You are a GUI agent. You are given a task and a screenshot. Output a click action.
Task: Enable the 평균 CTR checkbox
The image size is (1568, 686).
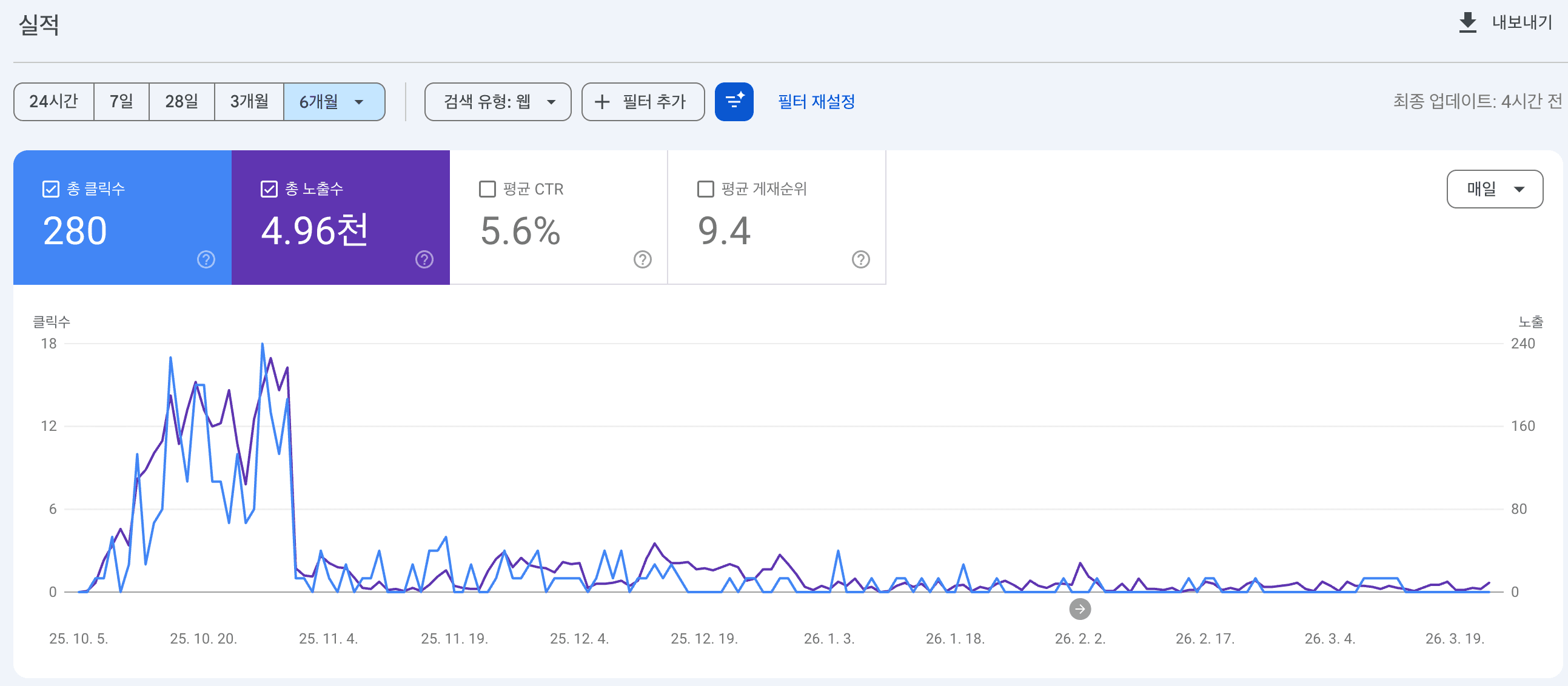point(486,189)
